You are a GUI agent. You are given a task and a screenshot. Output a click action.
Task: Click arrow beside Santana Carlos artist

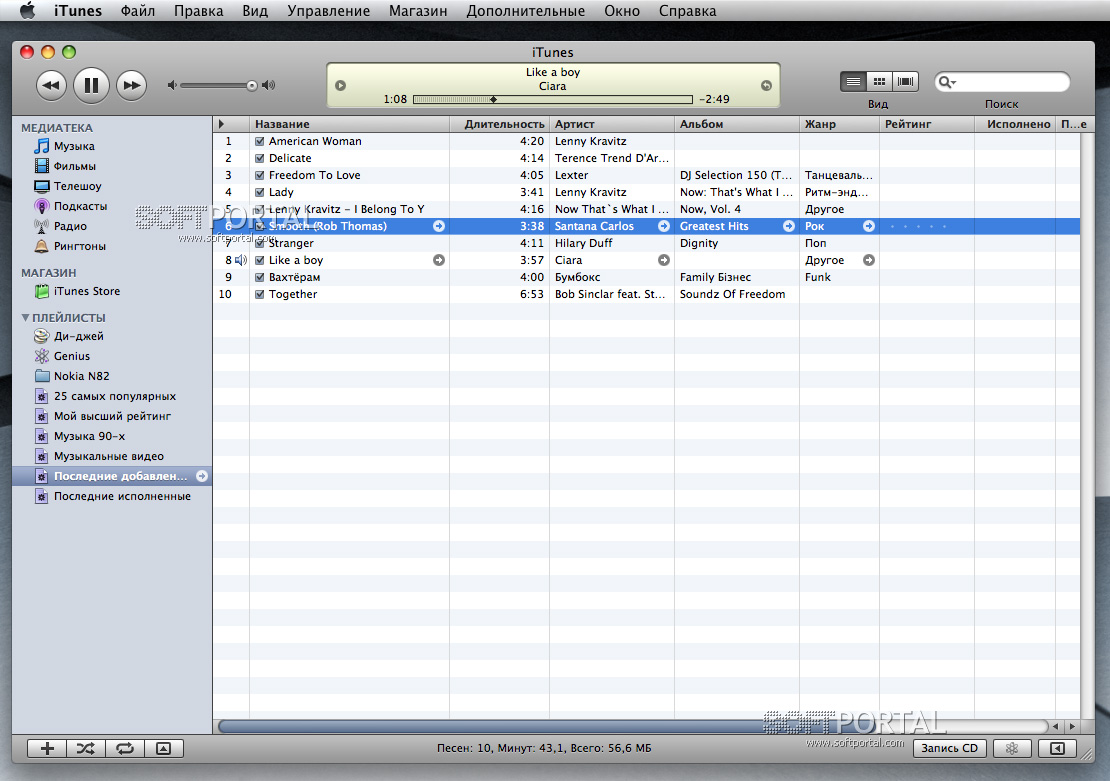point(663,226)
